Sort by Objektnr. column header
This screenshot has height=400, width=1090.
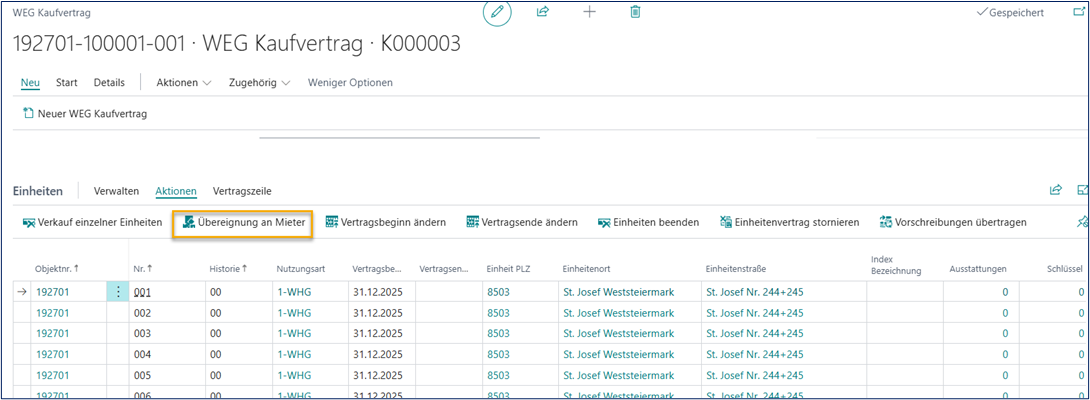57,269
